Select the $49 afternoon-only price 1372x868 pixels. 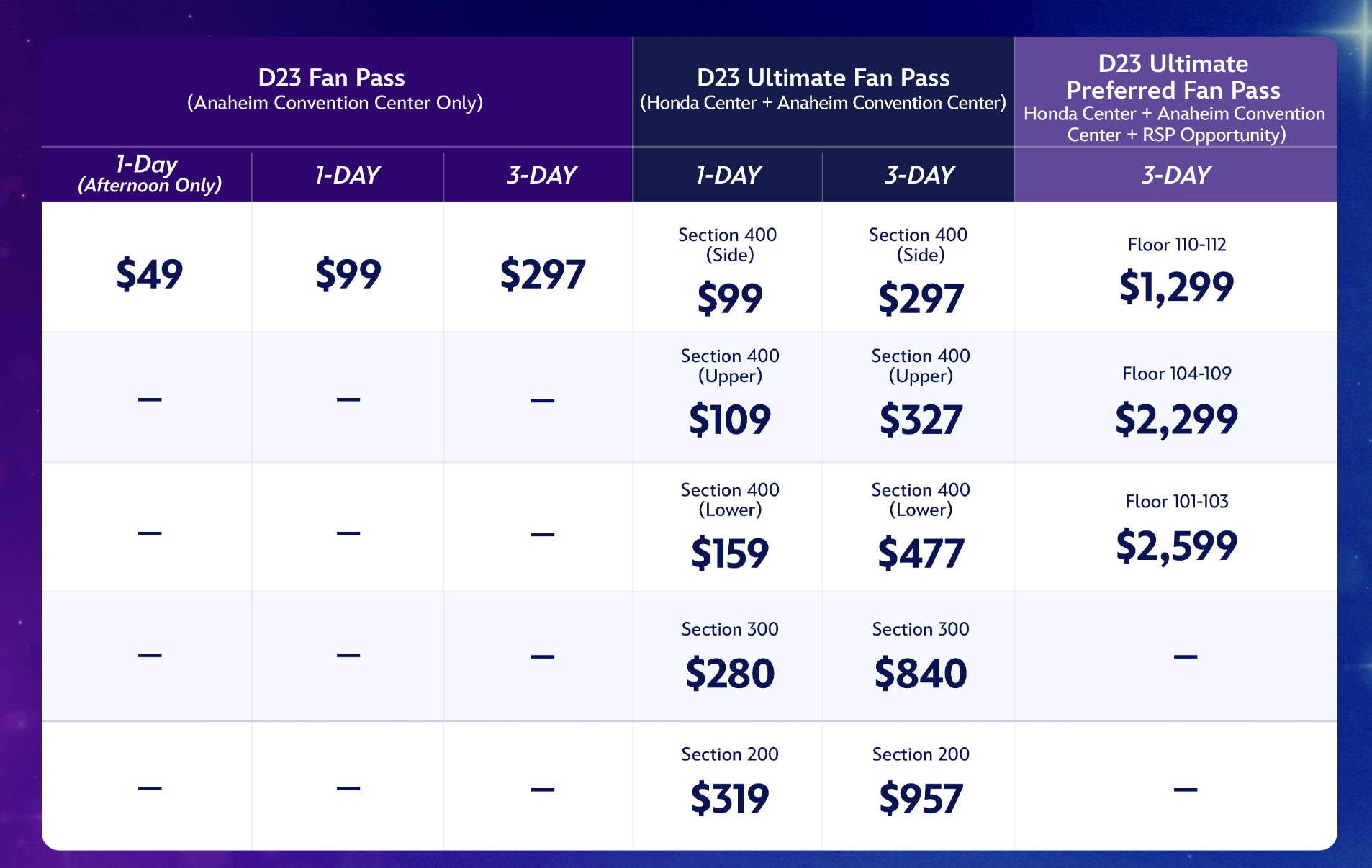tap(150, 274)
